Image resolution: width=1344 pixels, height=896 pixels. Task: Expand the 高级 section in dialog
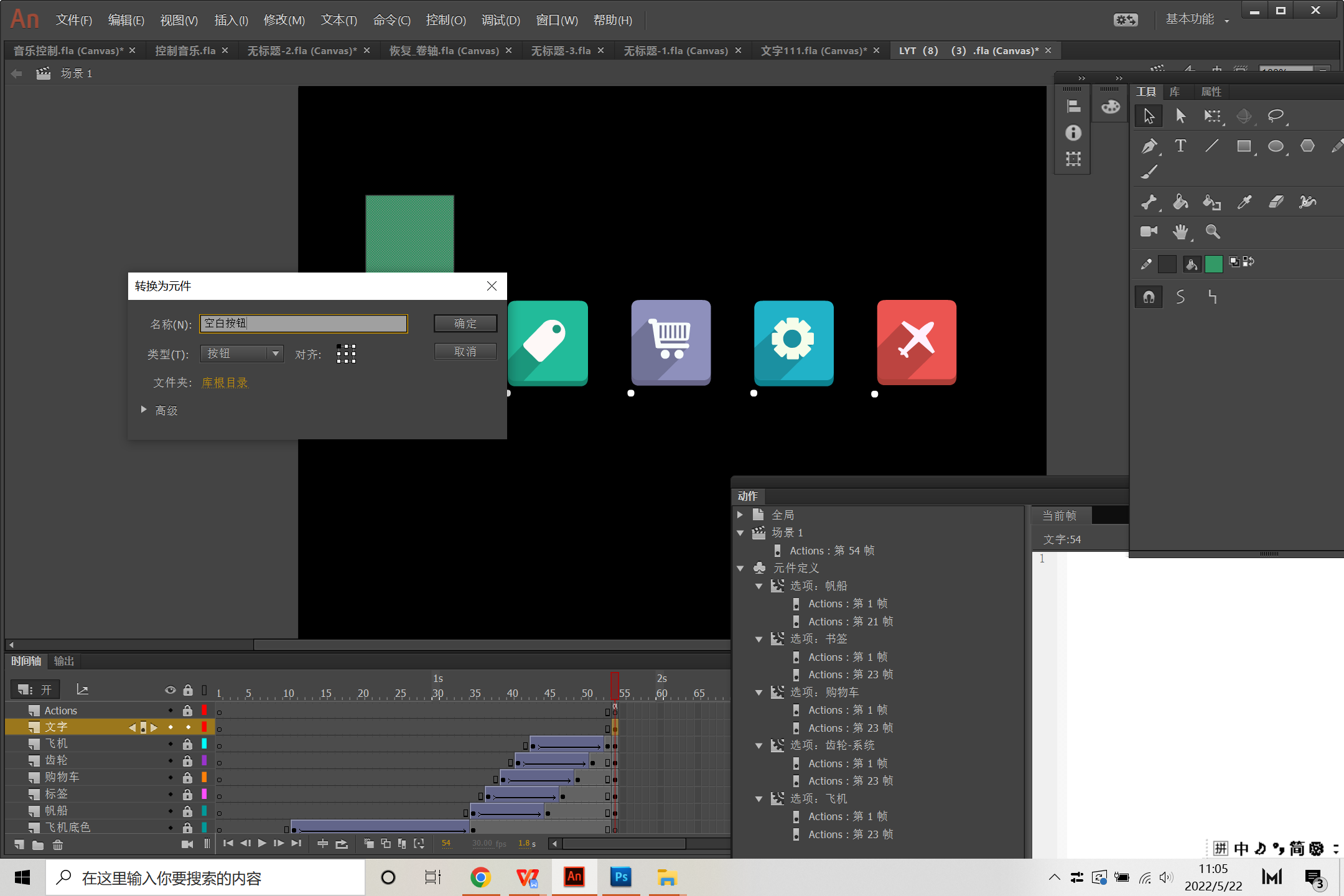click(144, 409)
